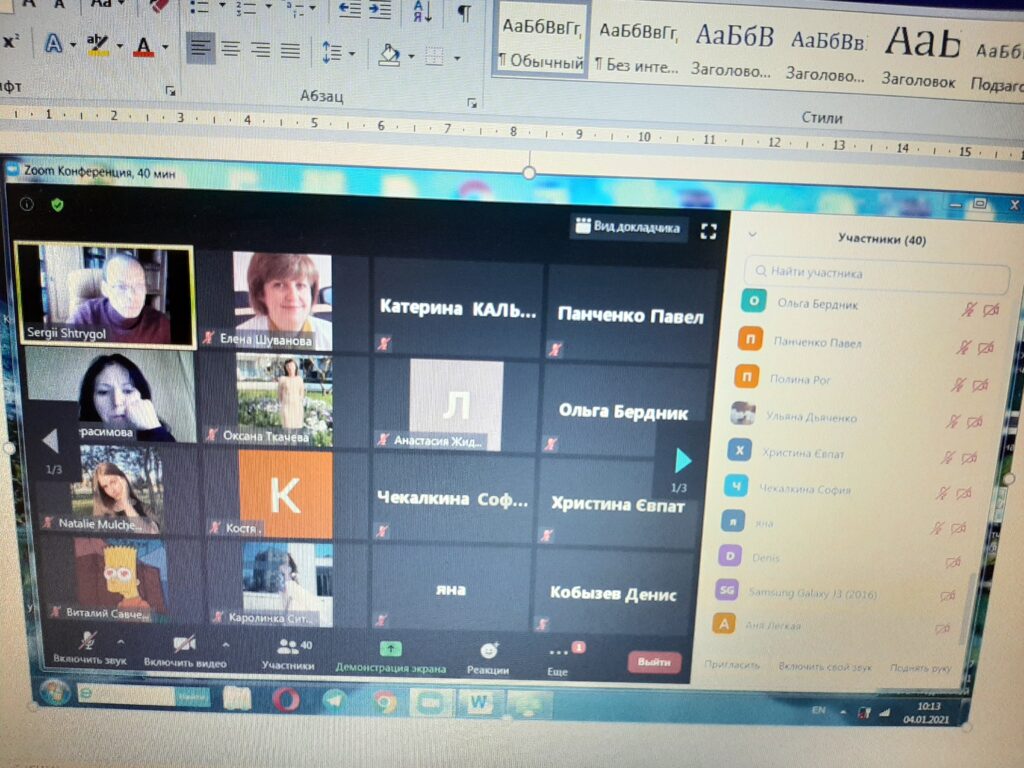1024x768 pixels.
Task: Decrease paragraph indent
Action: tap(349, 9)
